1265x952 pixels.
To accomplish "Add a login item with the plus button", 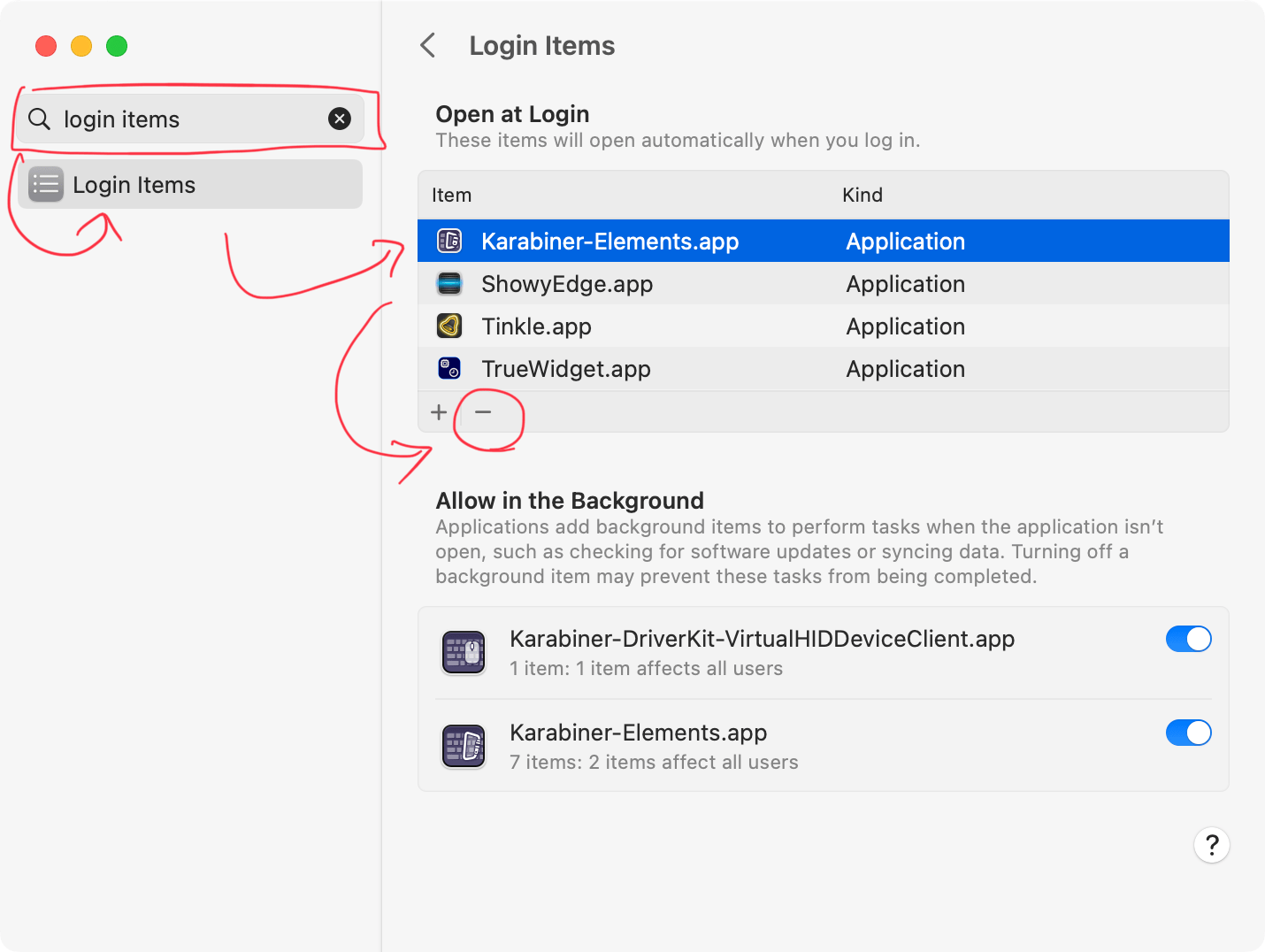I will [x=439, y=412].
